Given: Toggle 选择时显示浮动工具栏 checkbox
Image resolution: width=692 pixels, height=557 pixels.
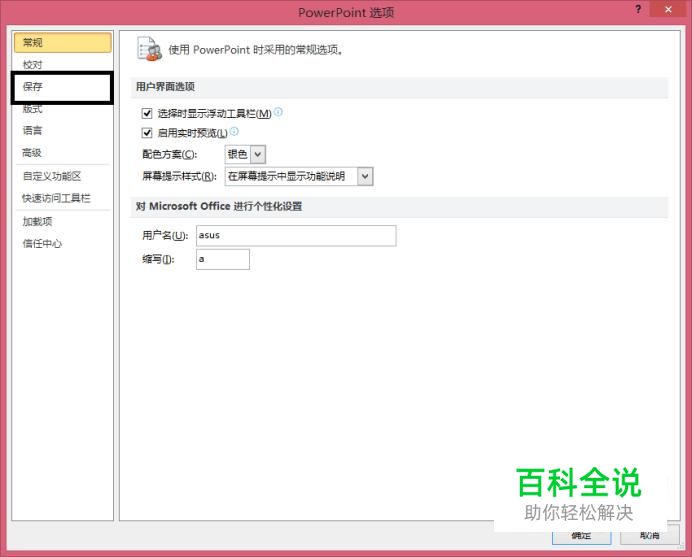Looking at the screenshot, I should point(147,114).
